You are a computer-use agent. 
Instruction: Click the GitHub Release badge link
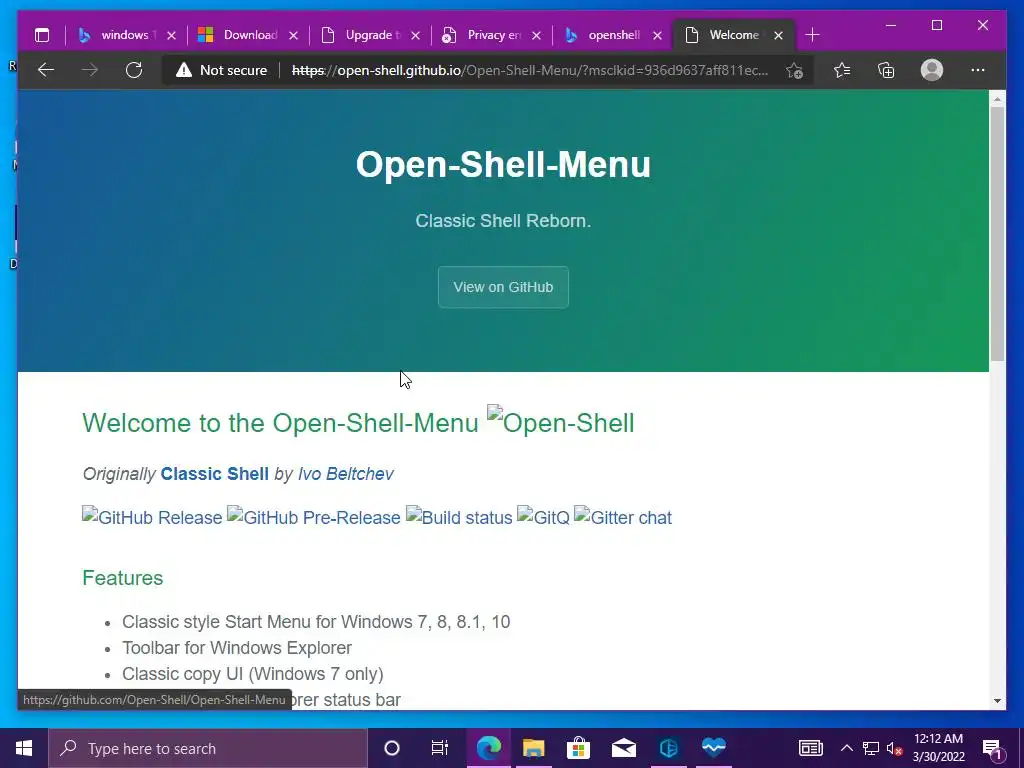coord(152,517)
